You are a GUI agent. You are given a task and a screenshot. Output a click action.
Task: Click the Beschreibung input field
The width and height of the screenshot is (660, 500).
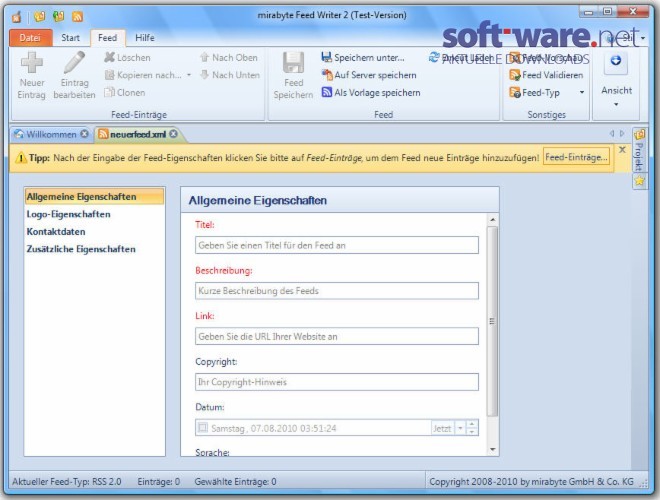tap(337, 291)
